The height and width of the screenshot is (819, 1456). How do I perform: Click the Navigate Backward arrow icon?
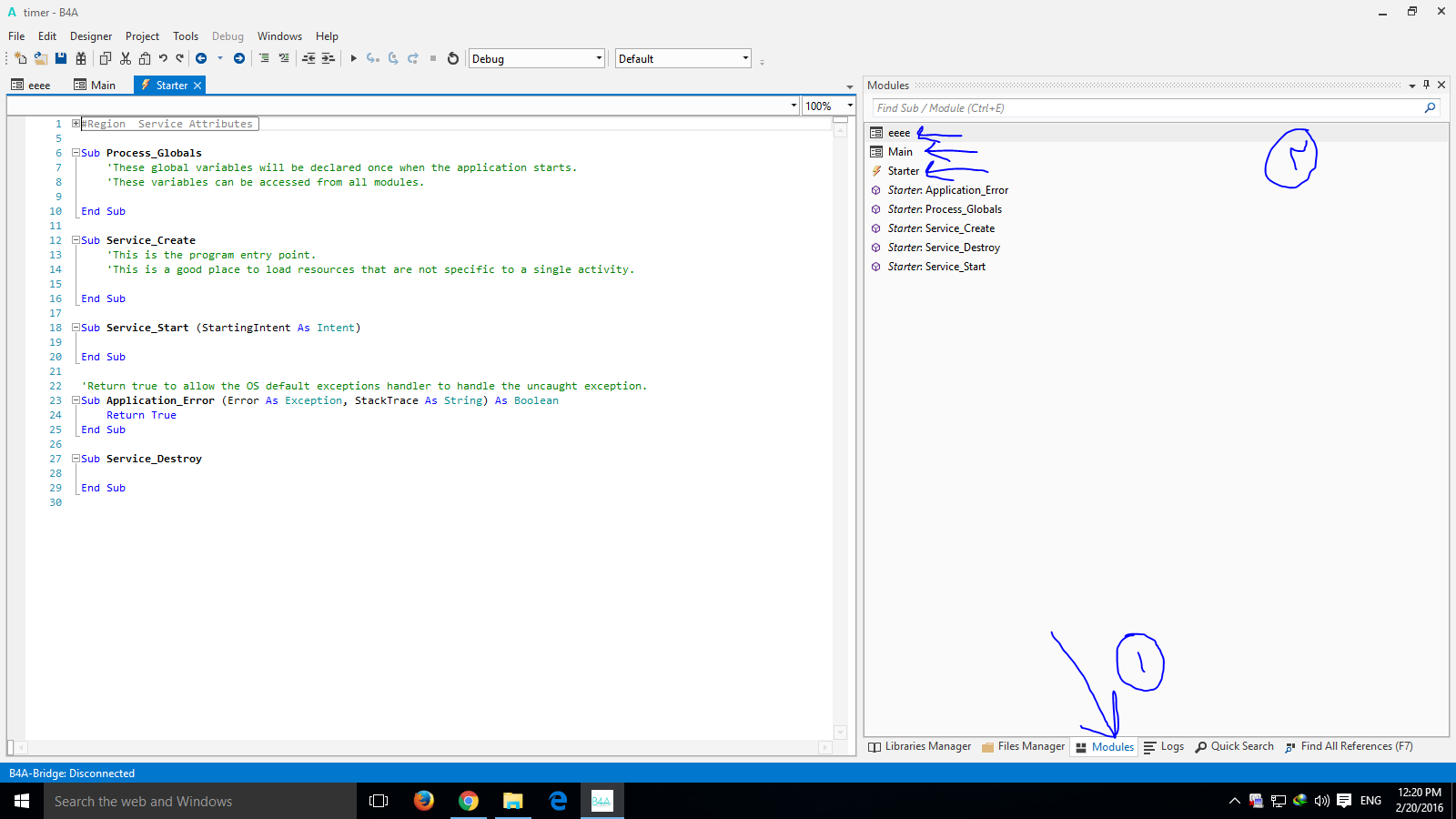(201, 58)
